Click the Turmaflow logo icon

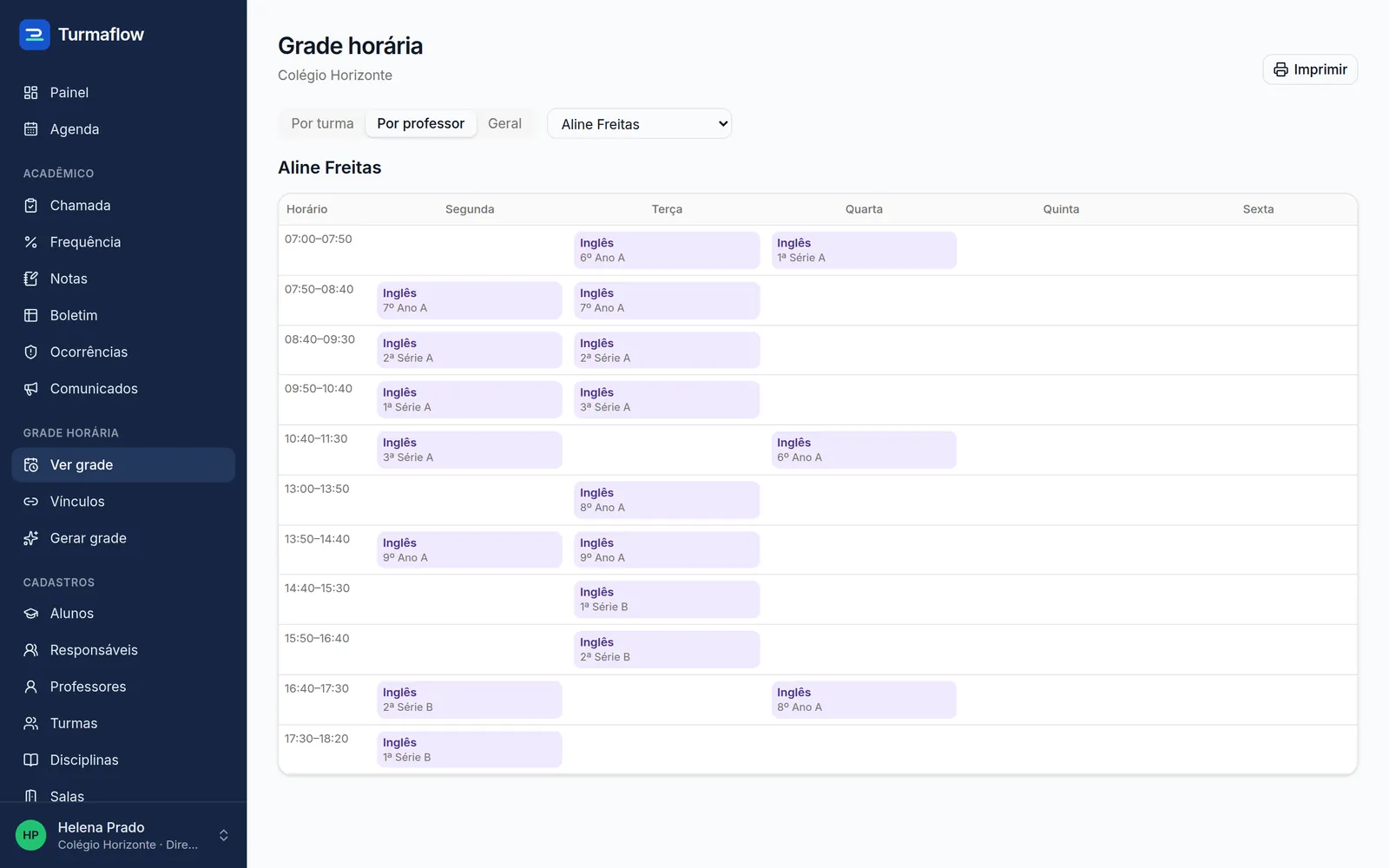(35, 35)
